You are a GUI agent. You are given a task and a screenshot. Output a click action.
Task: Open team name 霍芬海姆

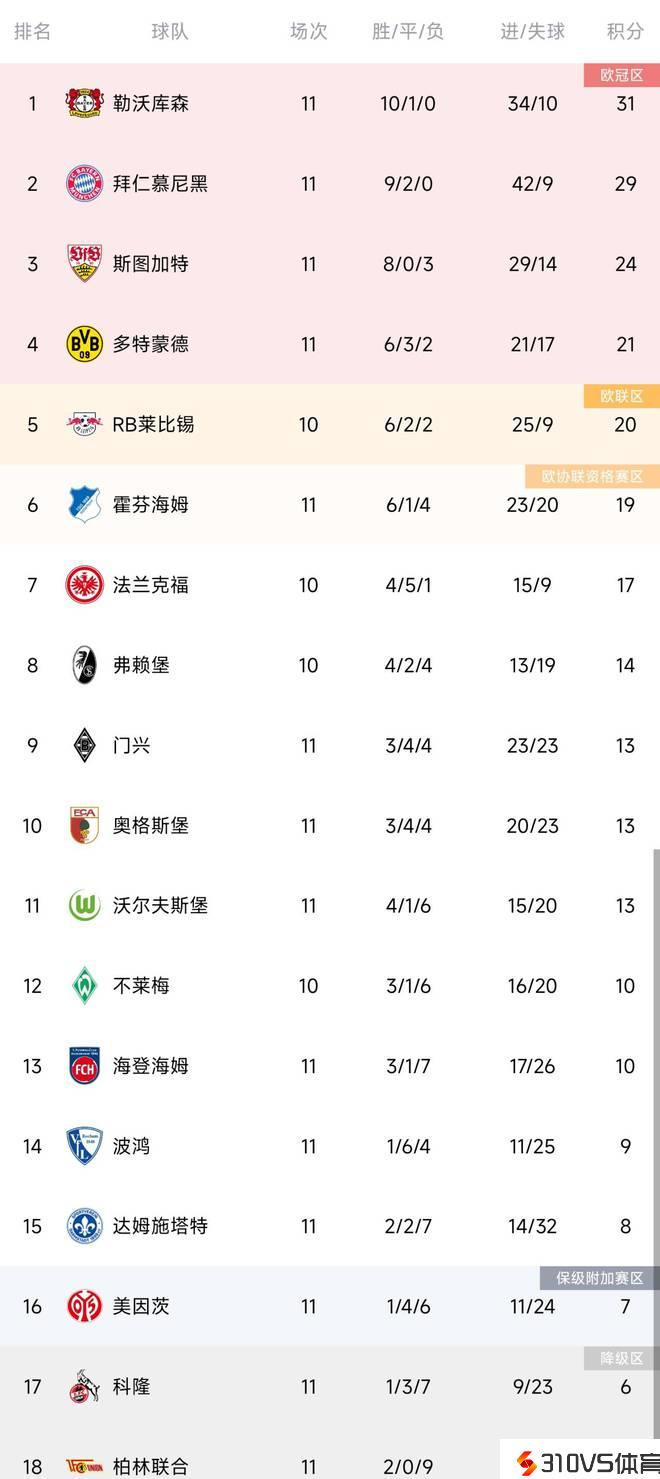coord(150,505)
